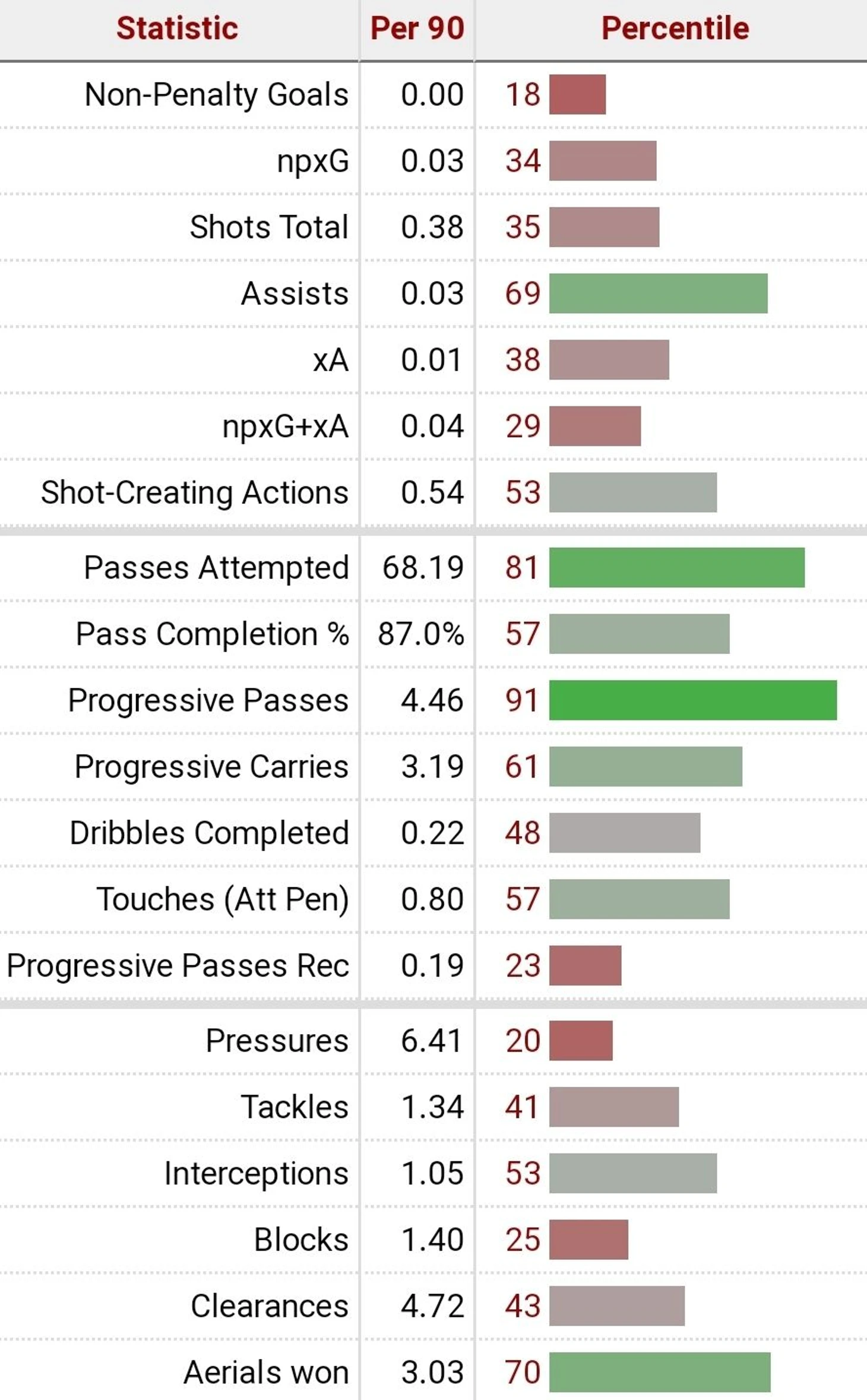Select the 87.0% Pass Completion value
Viewport: 867px width, 1400px height.
click(x=421, y=634)
